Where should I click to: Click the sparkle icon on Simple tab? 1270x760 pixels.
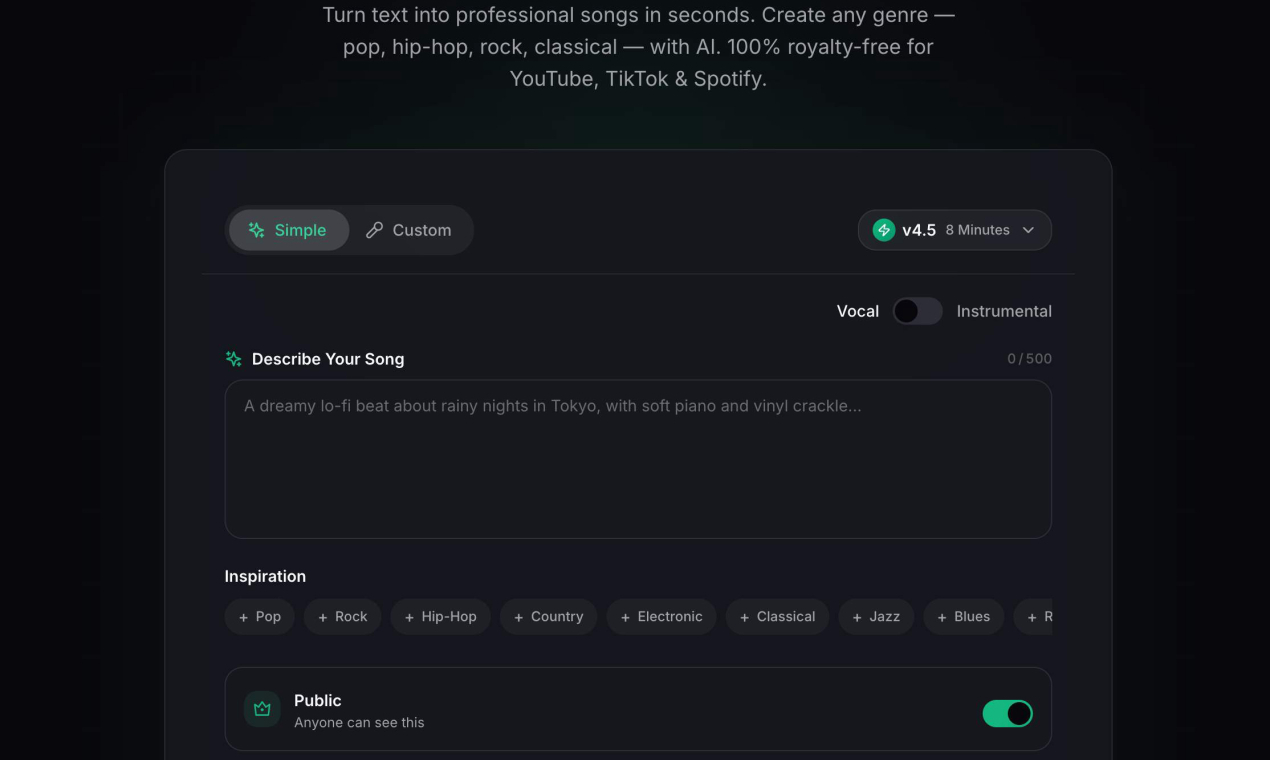coord(257,230)
